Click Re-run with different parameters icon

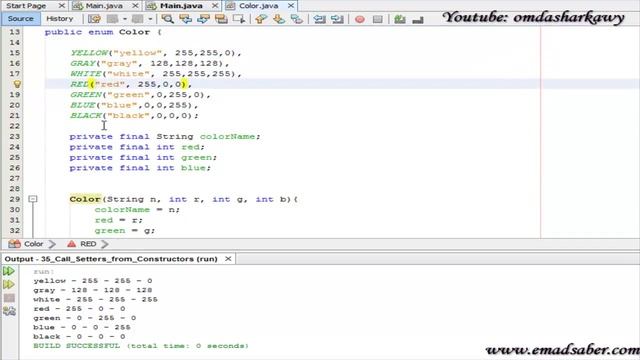click(9, 284)
